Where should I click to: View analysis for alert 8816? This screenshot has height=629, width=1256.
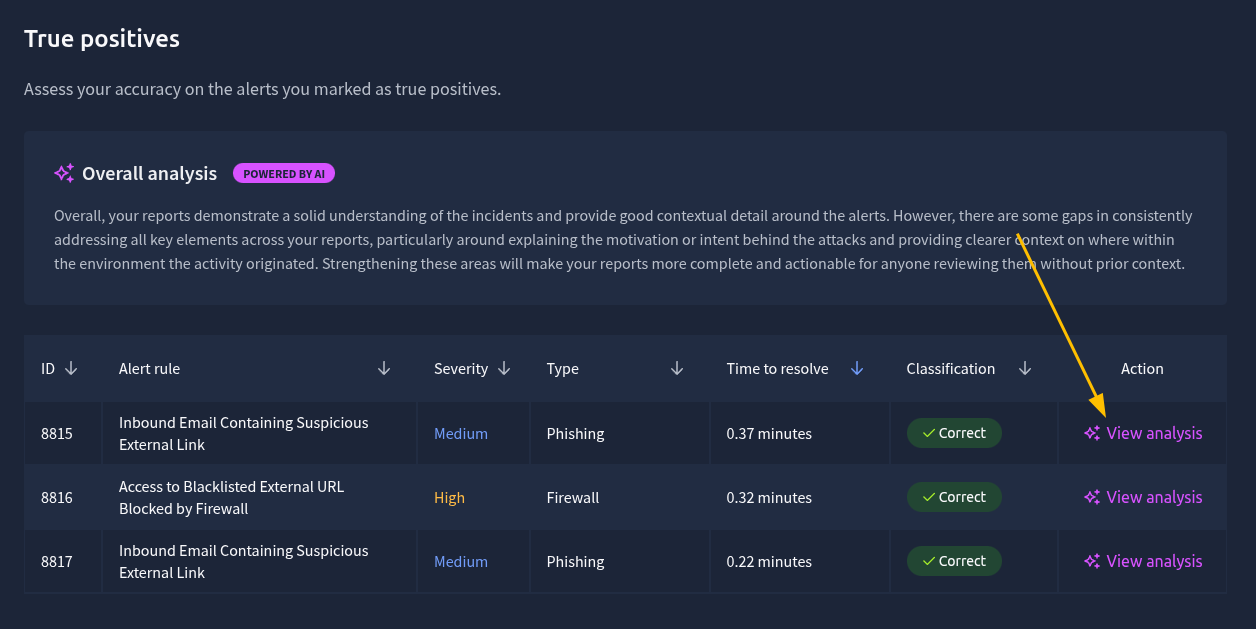pyautogui.click(x=1154, y=497)
